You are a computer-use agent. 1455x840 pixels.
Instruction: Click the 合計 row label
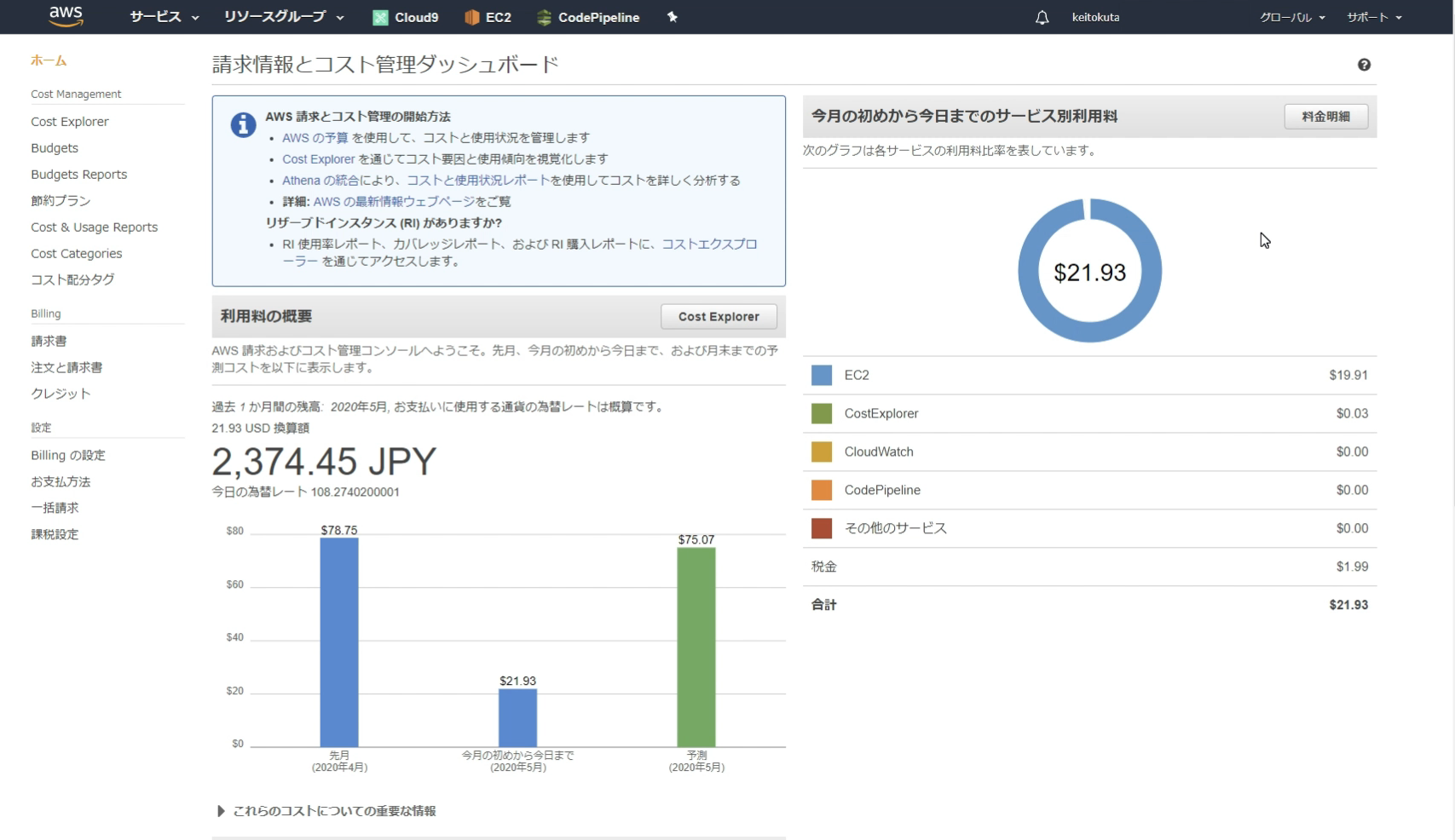click(x=823, y=605)
